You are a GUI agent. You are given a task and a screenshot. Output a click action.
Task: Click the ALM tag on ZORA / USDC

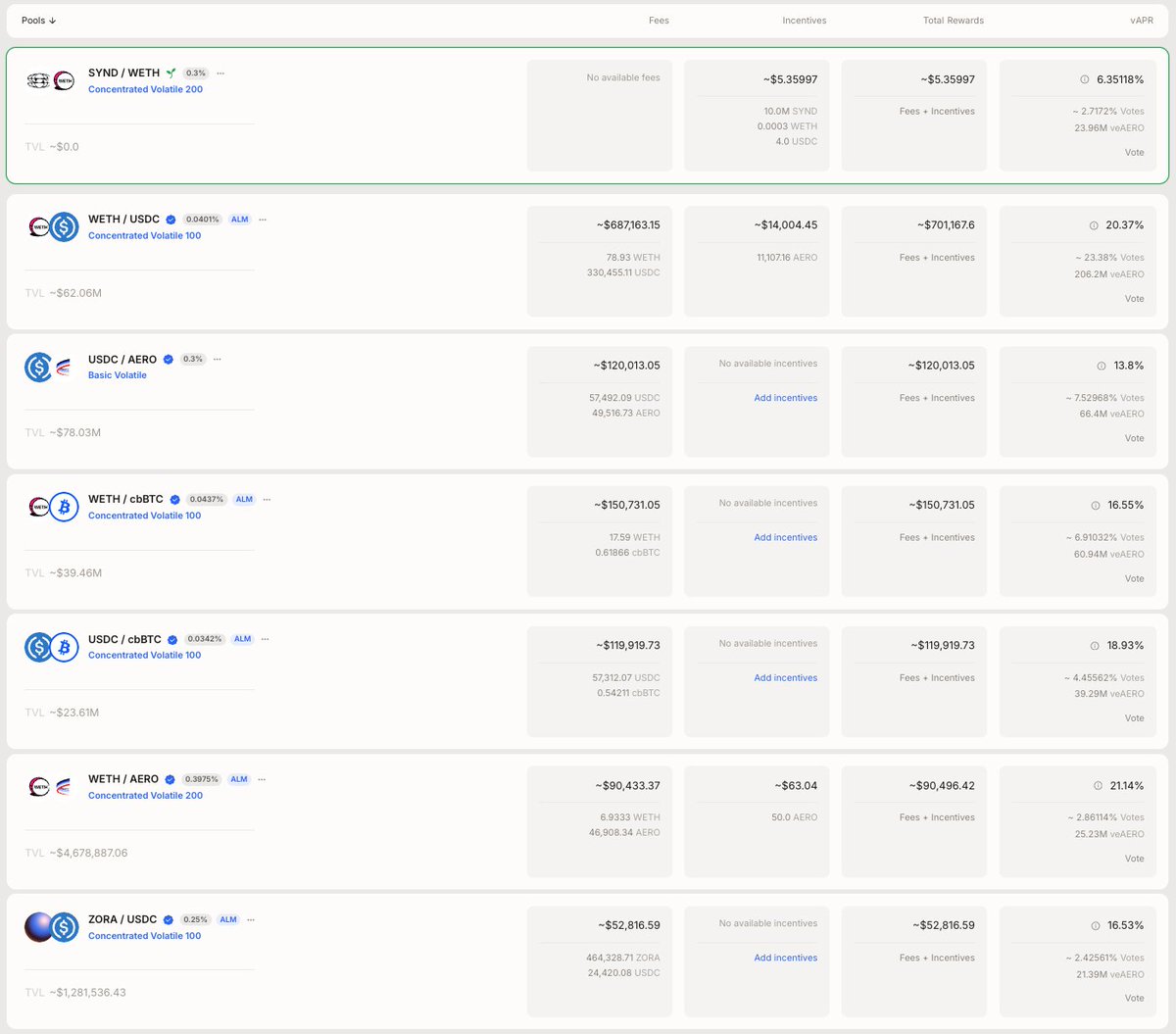(x=228, y=920)
